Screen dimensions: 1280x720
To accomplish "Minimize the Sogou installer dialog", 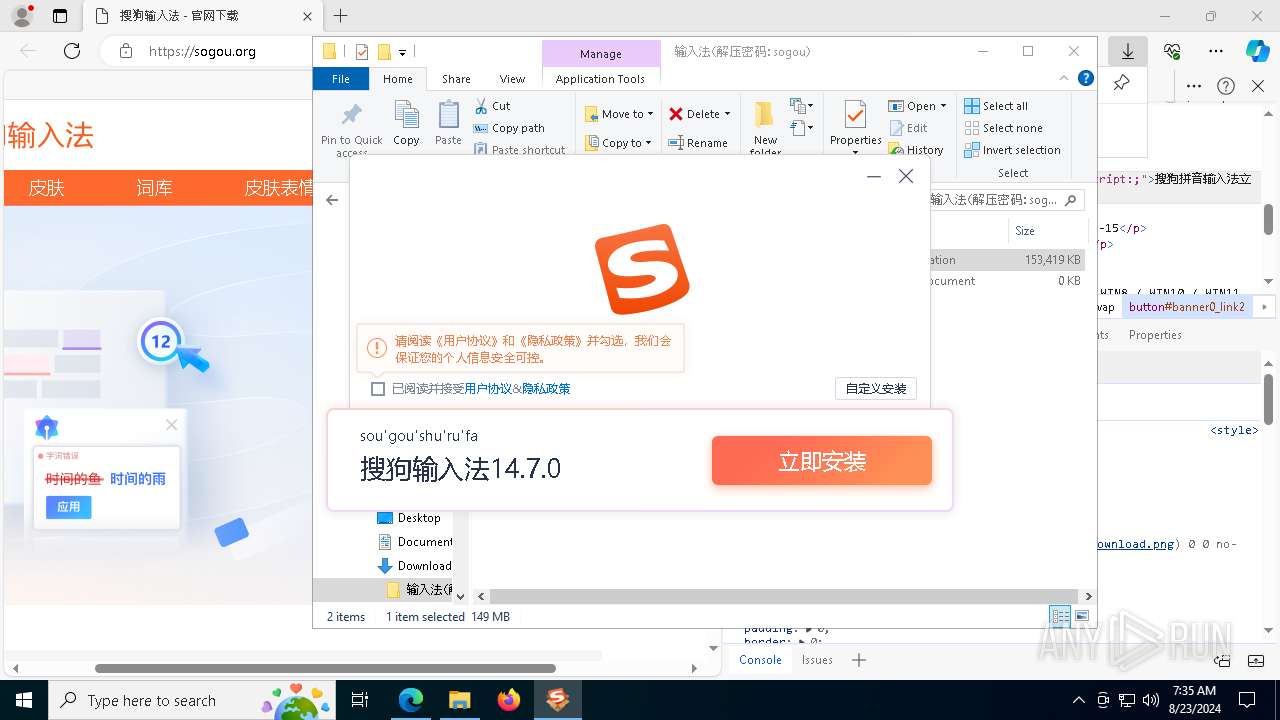I will point(874,177).
